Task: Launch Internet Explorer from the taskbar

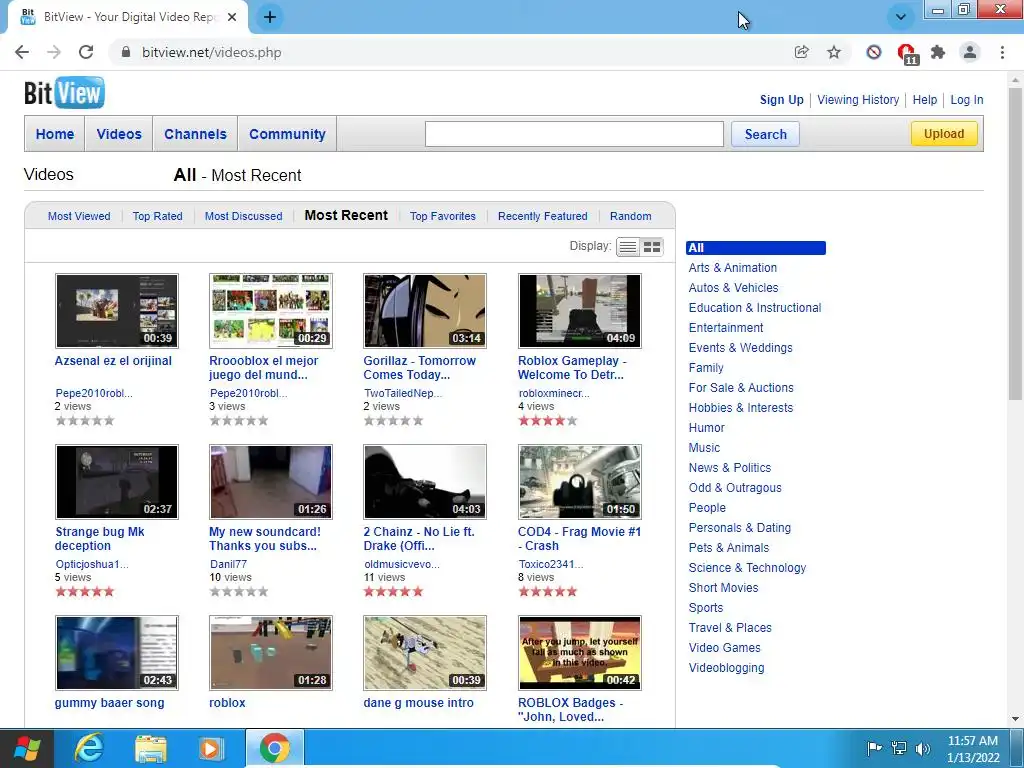Action: pos(89,748)
